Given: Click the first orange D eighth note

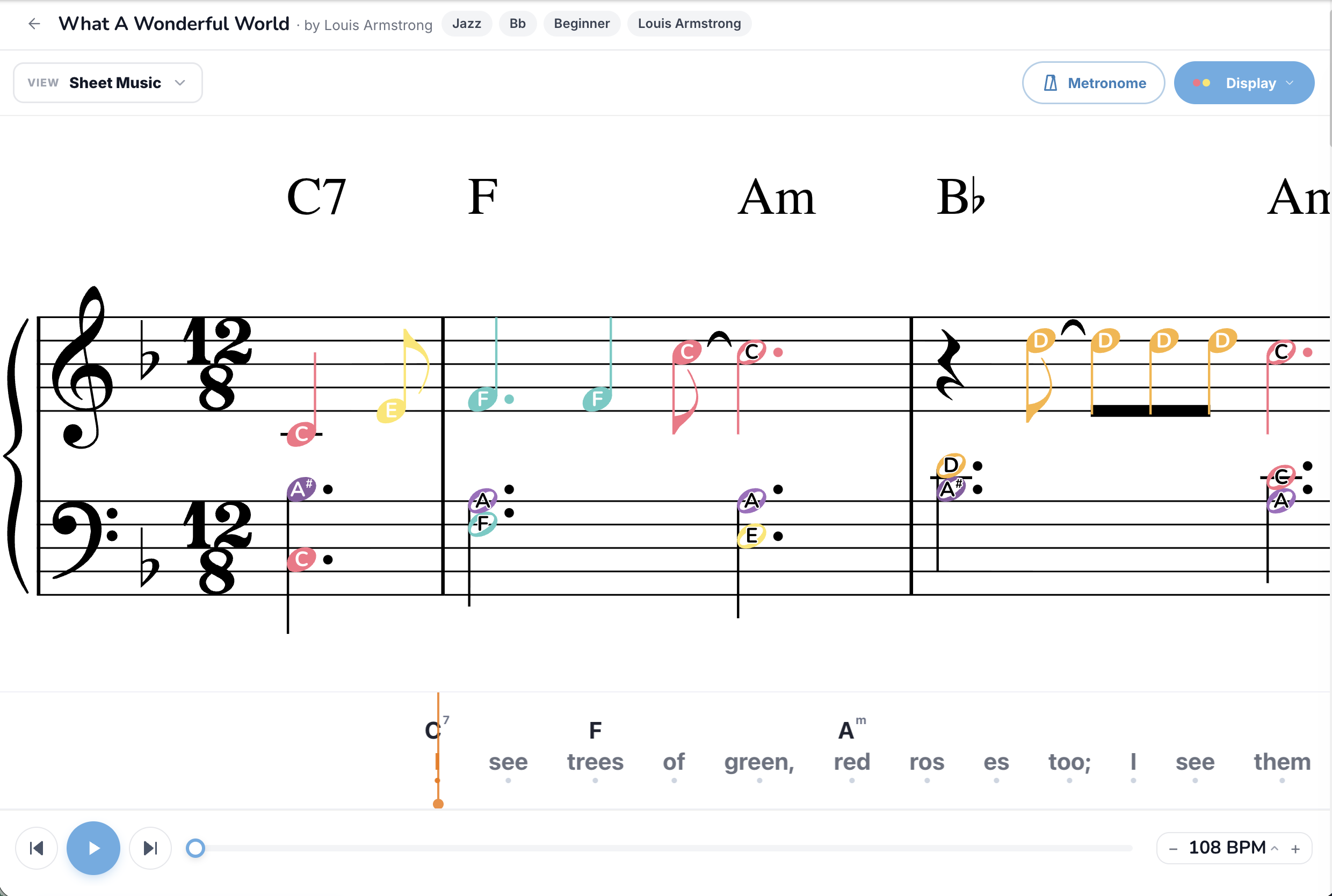Looking at the screenshot, I should pos(1041,341).
